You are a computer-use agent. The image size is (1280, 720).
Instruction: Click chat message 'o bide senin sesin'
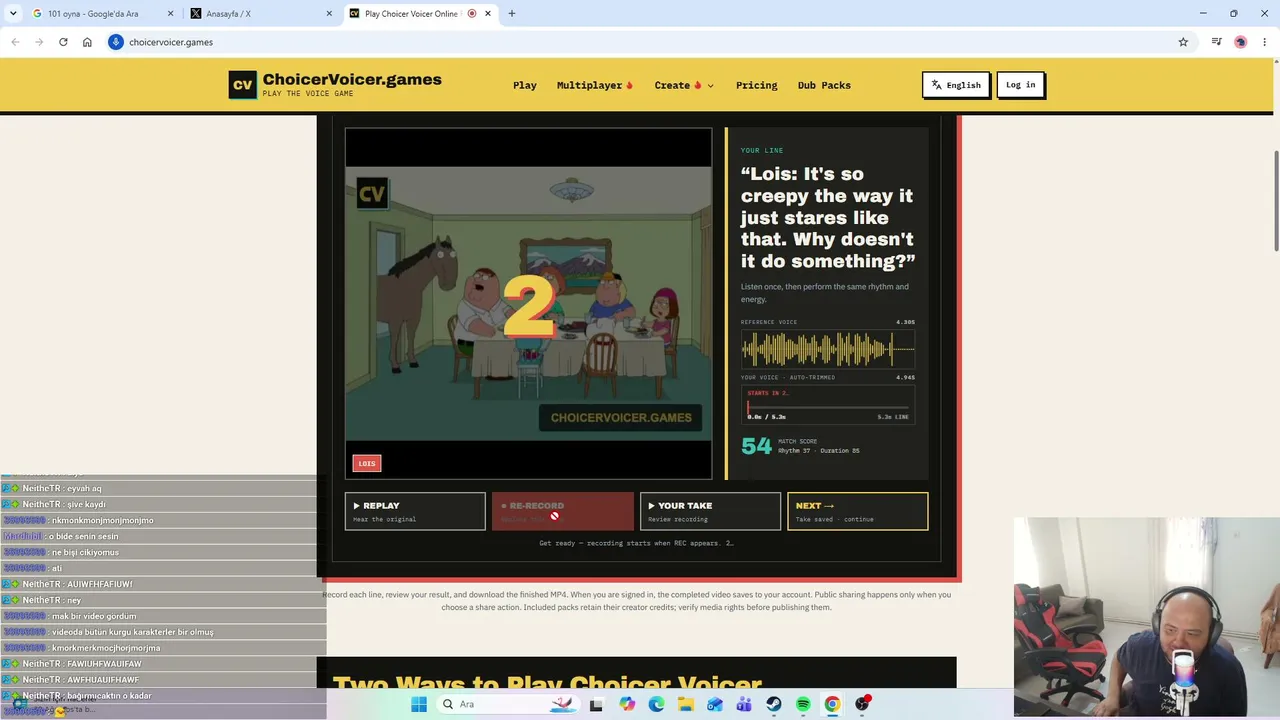pyautogui.click(x=84, y=536)
